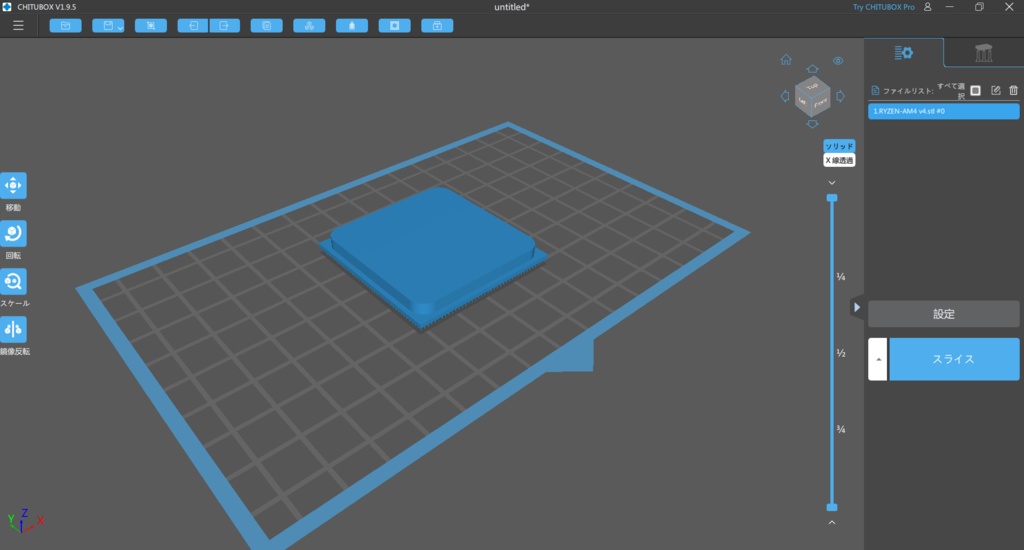Click the Hollow model toolbar button
1024x550 pixels.
click(x=352, y=25)
